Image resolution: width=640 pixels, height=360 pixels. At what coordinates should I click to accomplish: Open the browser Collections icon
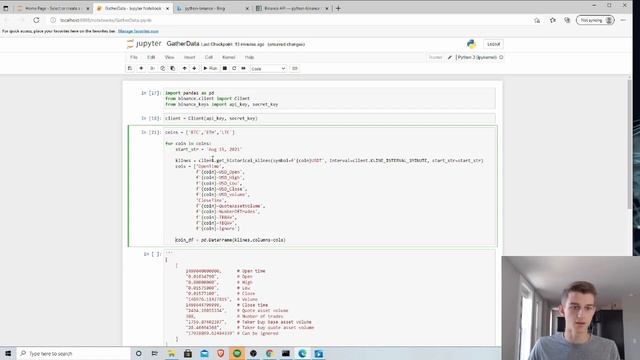click(567, 20)
